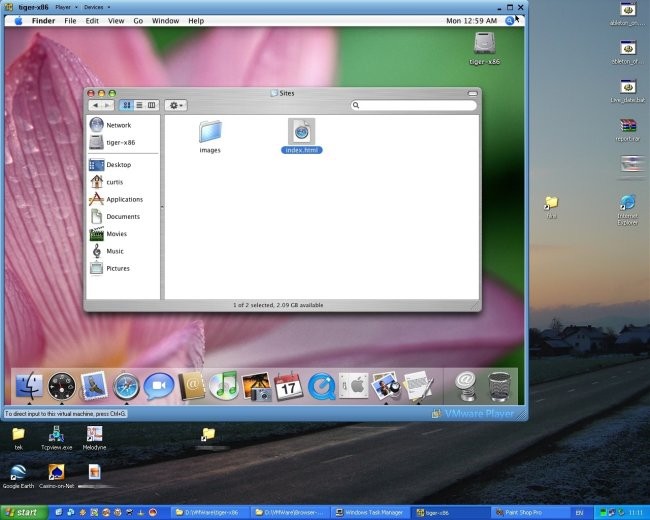Image resolution: width=650 pixels, height=520 pixels.
Task: Click the @ spring website icon in Dock
Action: (x=466, y=386)
